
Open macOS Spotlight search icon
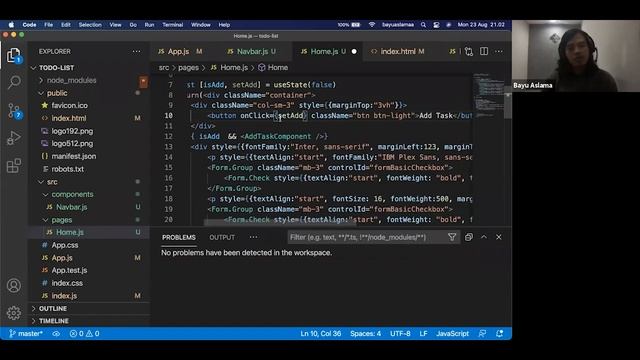click(x=423, y=25)
